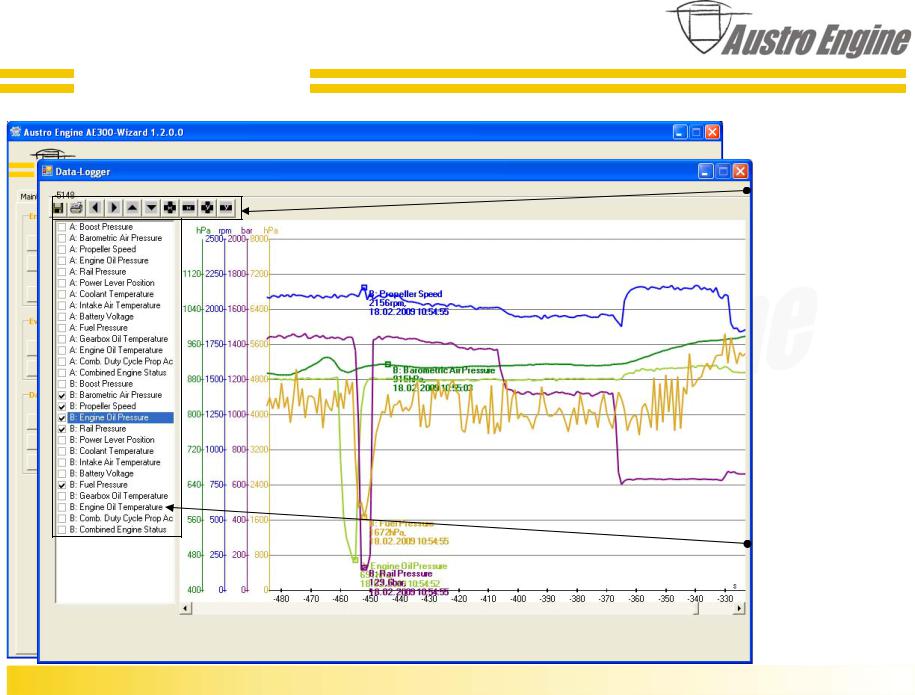Screen dimensions: 915x695
Task: Tick A: Fuel Pressure checkbox
Action: tap(62, 328)
